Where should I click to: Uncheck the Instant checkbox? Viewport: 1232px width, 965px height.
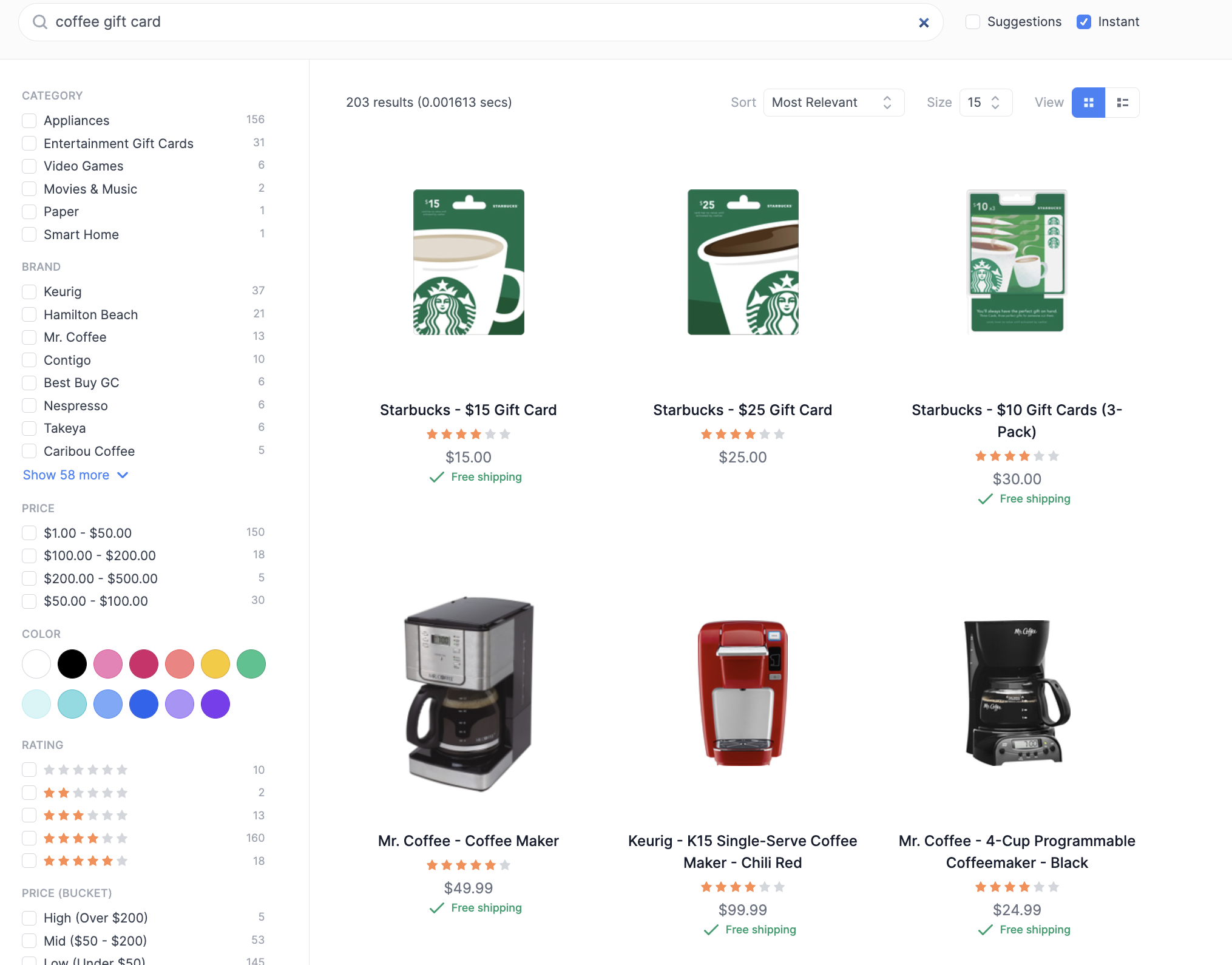[1084, 22]
